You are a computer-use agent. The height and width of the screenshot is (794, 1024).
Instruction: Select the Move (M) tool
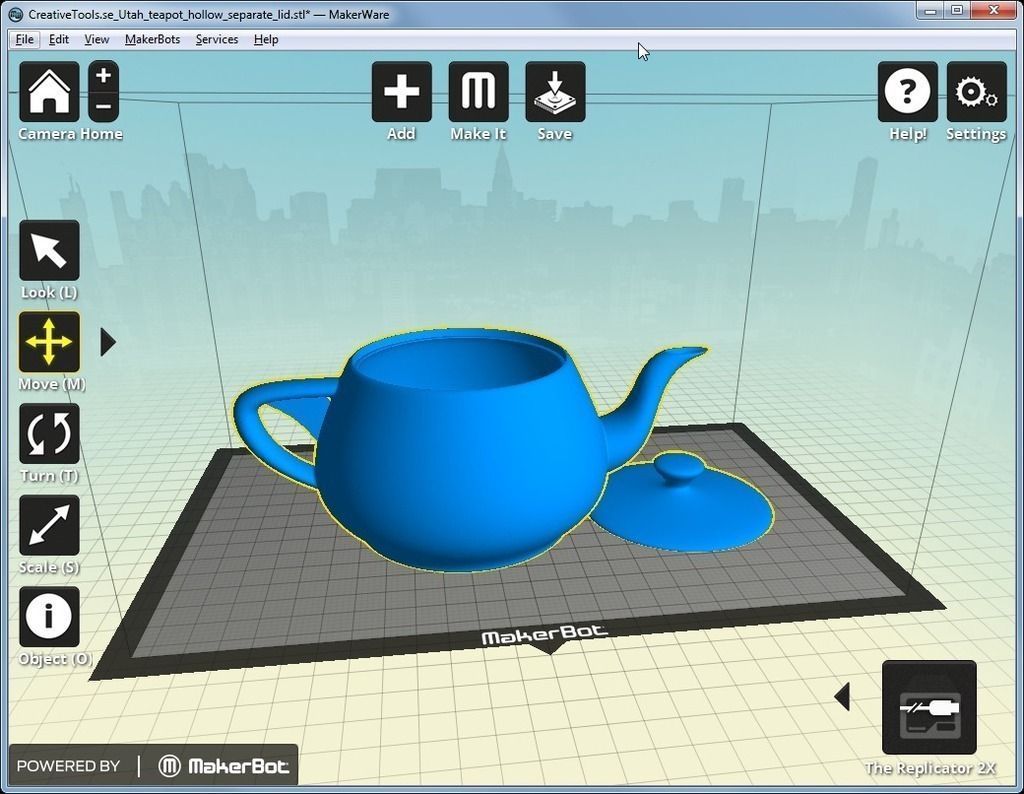50,341
